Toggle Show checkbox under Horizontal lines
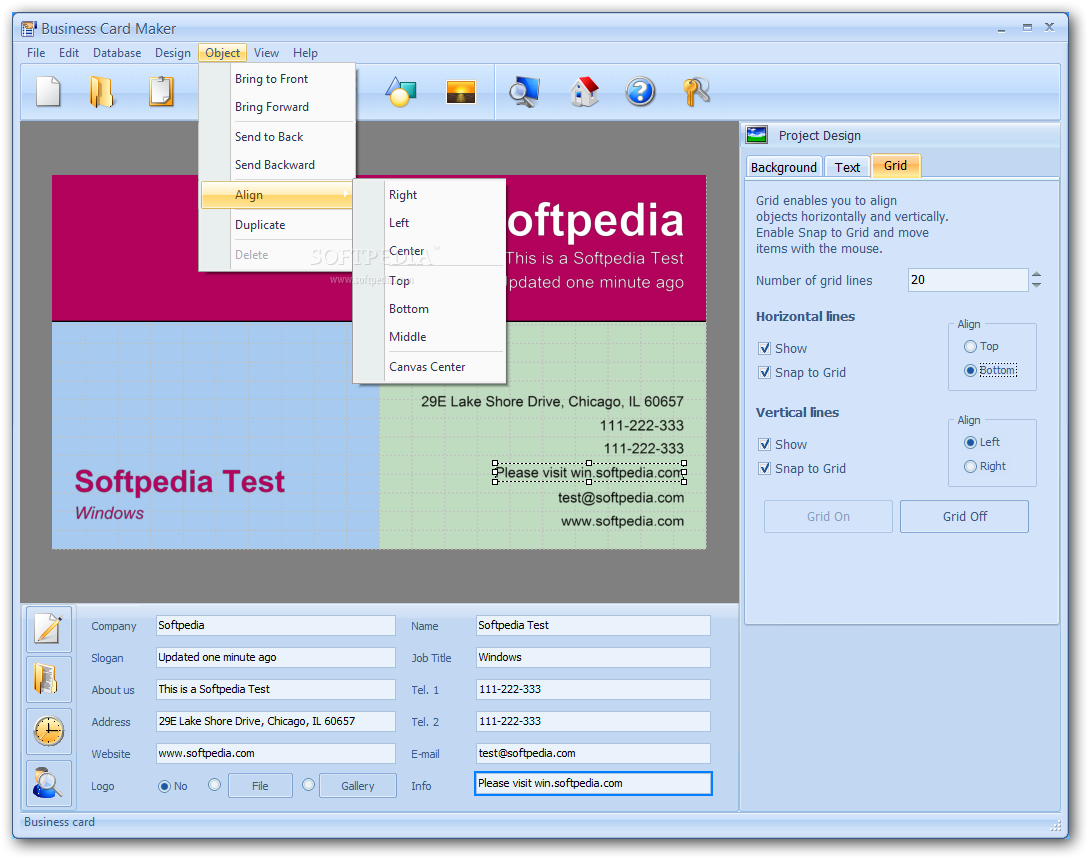This screenshot has width=1089, height=859. pos(765,349)
